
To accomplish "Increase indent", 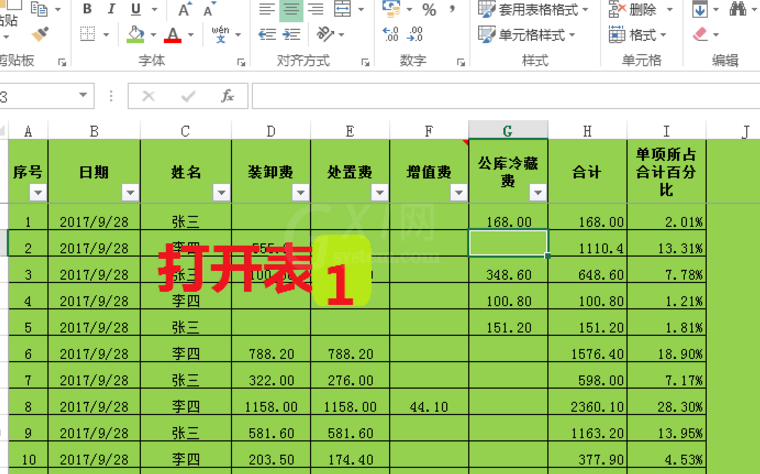I will [291, 34].
